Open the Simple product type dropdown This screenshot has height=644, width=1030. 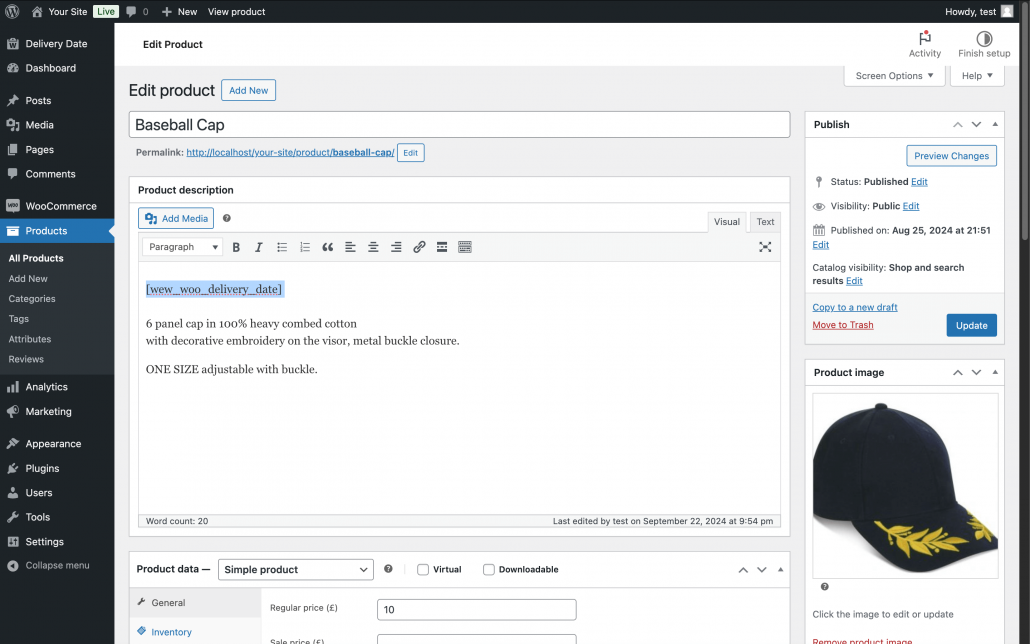click(x=295, y=570)
